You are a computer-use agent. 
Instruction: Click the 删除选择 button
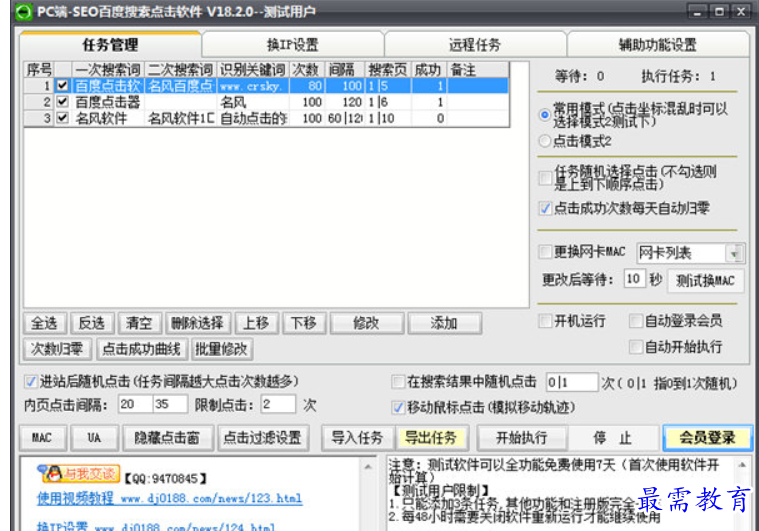pos(197,323)
